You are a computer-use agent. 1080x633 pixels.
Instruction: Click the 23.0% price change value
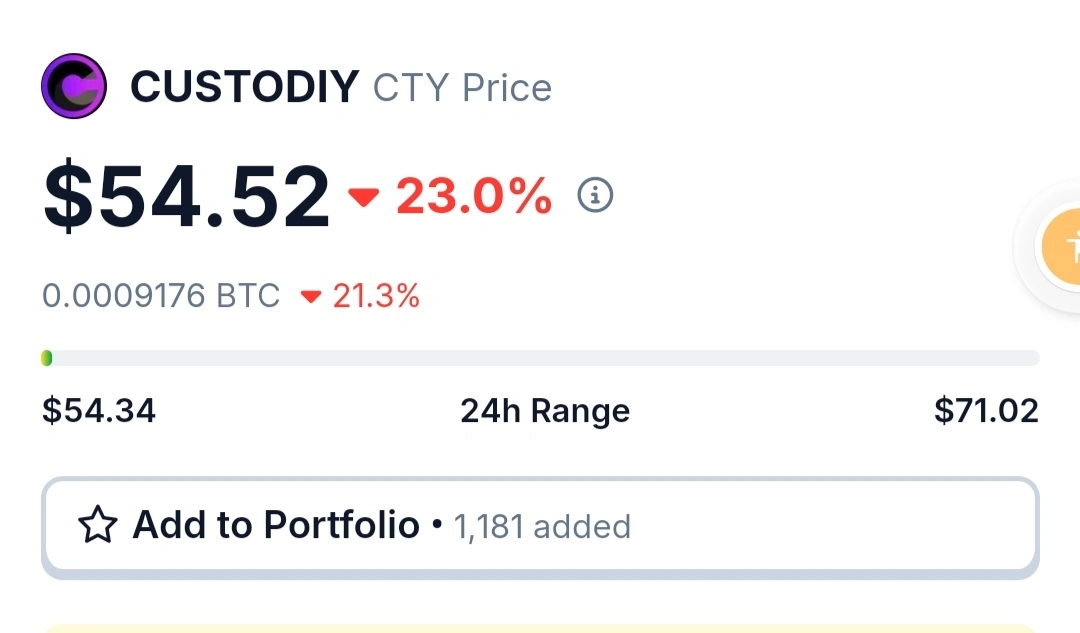click(474, 196)
